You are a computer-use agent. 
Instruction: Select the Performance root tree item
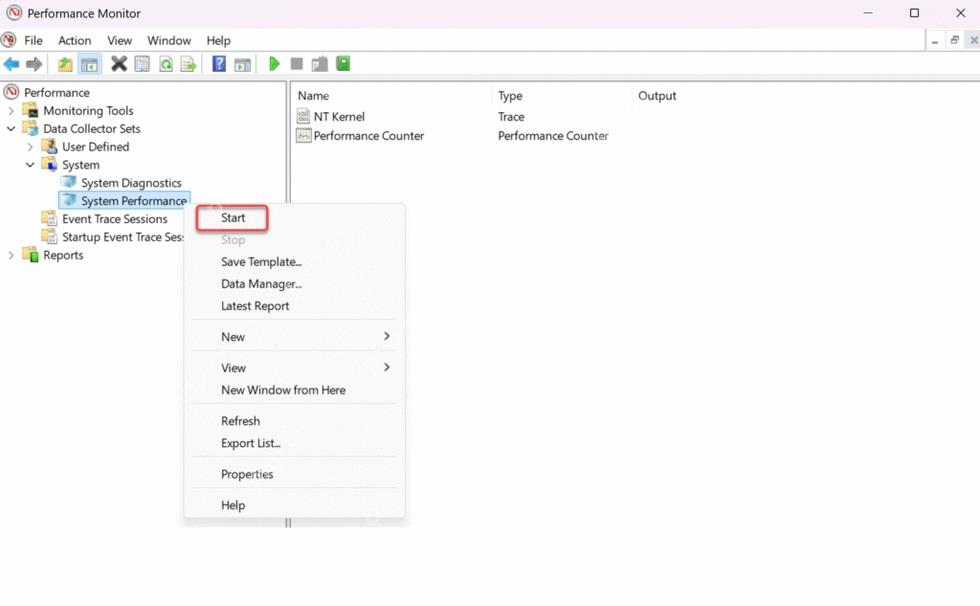coord(56,92)
